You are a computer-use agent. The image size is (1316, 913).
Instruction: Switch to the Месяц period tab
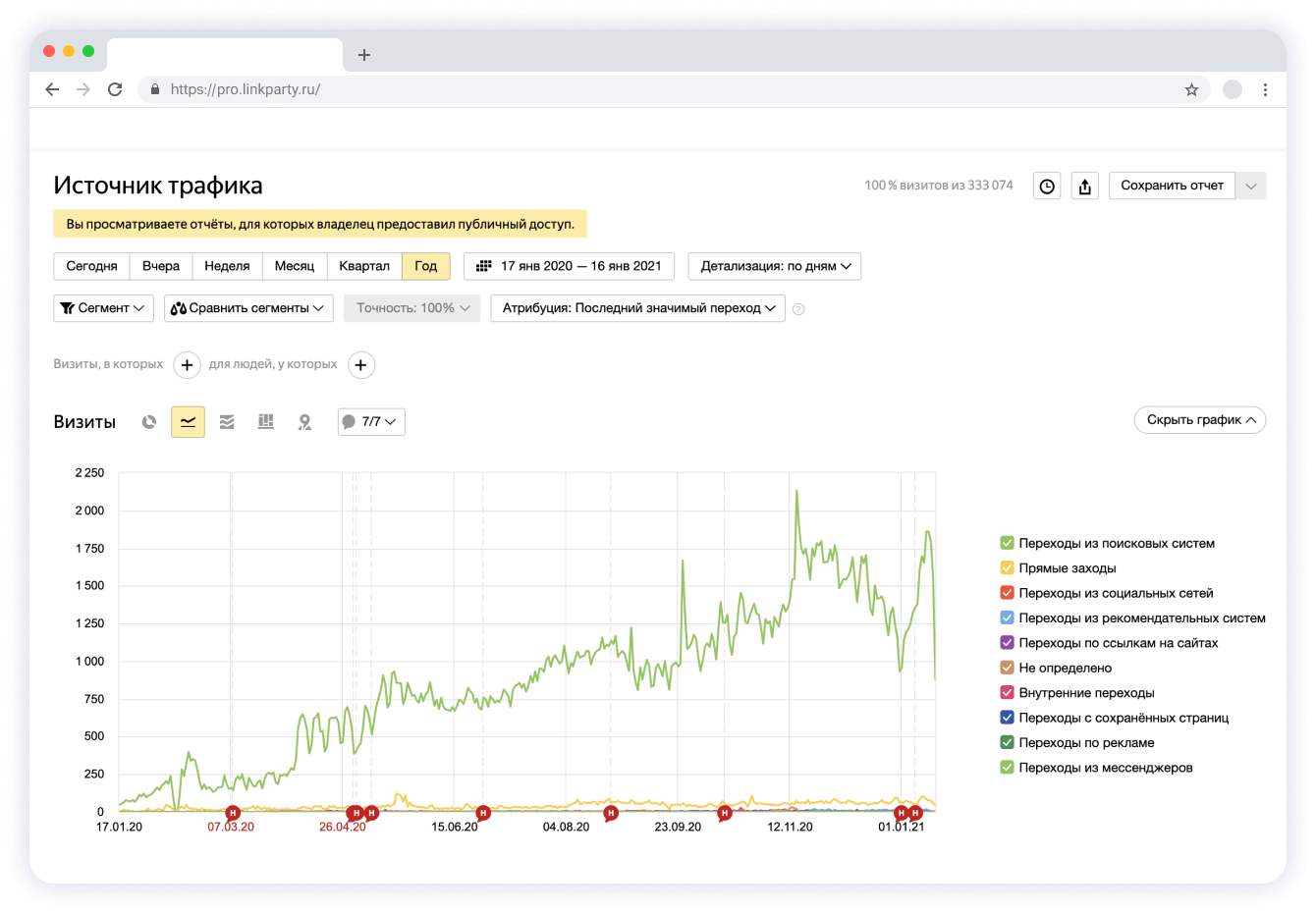[x=295, y=266]
